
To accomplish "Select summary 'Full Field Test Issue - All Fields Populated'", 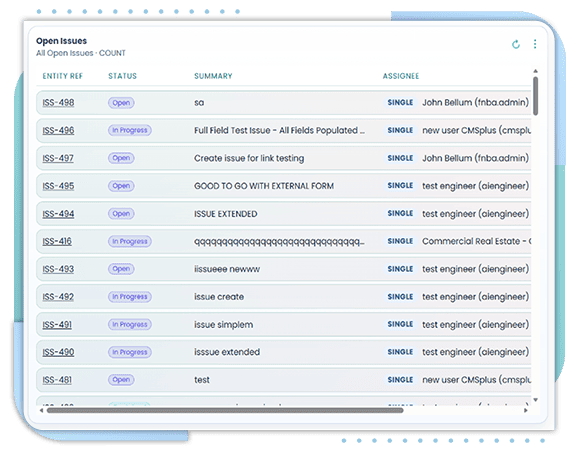I will [279, 131].
